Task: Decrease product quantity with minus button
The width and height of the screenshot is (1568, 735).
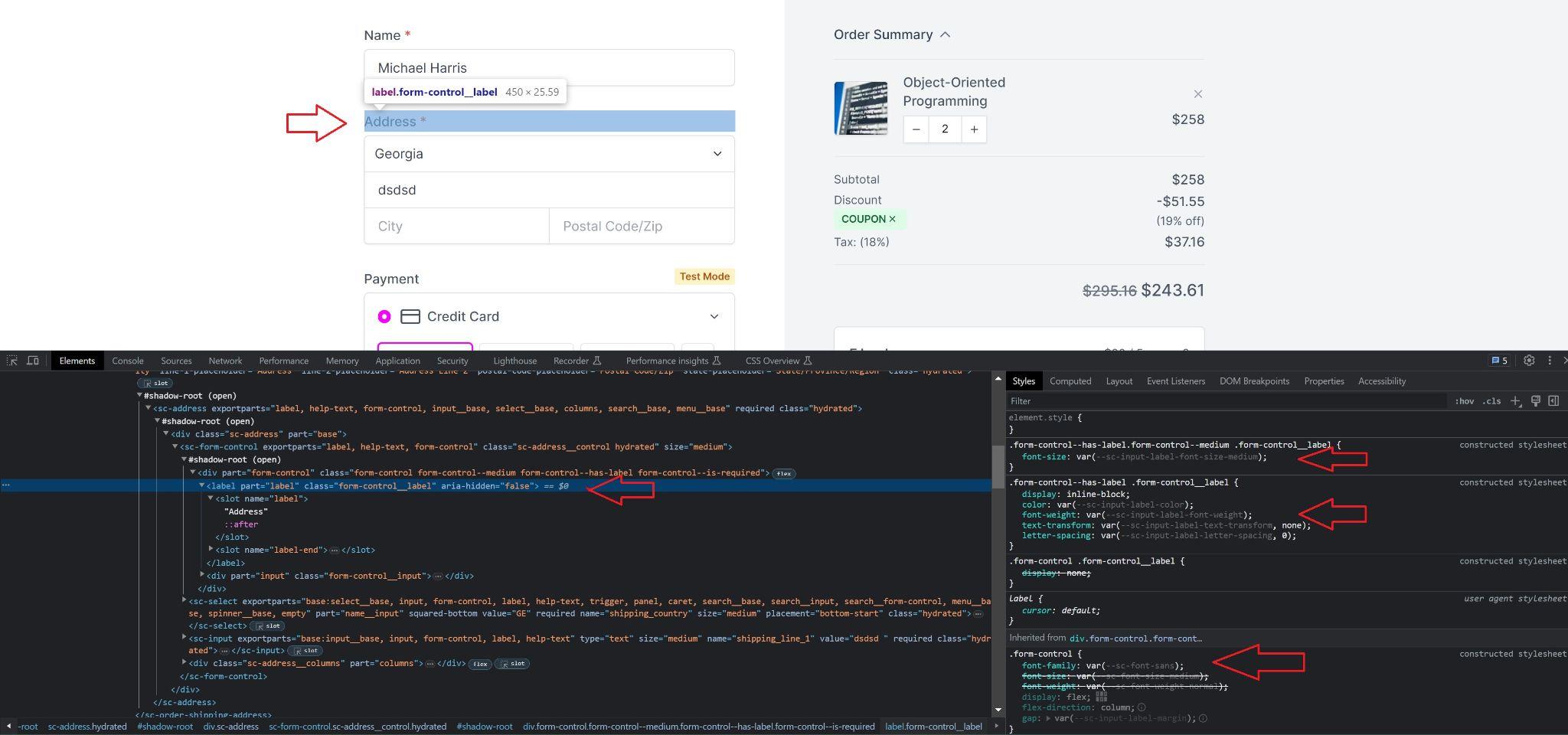Action: (x=916, y=129)
